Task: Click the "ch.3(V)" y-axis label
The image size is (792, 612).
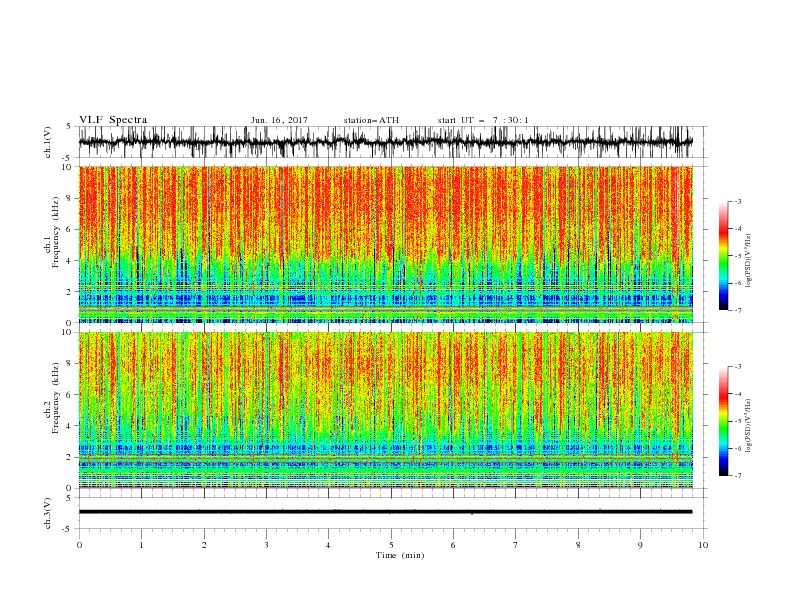Action: tap(47, 513)
